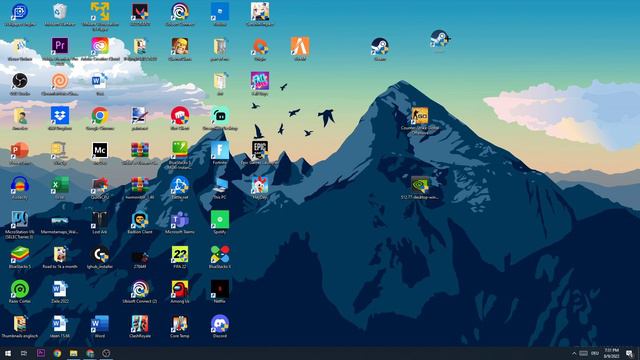Select the Road to 1k a month folder
Screen dimensions: 640x360
[60, 254]
